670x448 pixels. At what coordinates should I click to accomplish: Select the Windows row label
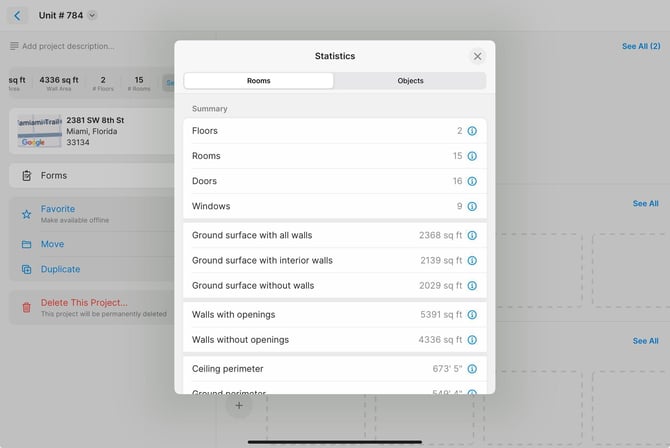click(x=211, y=206)
